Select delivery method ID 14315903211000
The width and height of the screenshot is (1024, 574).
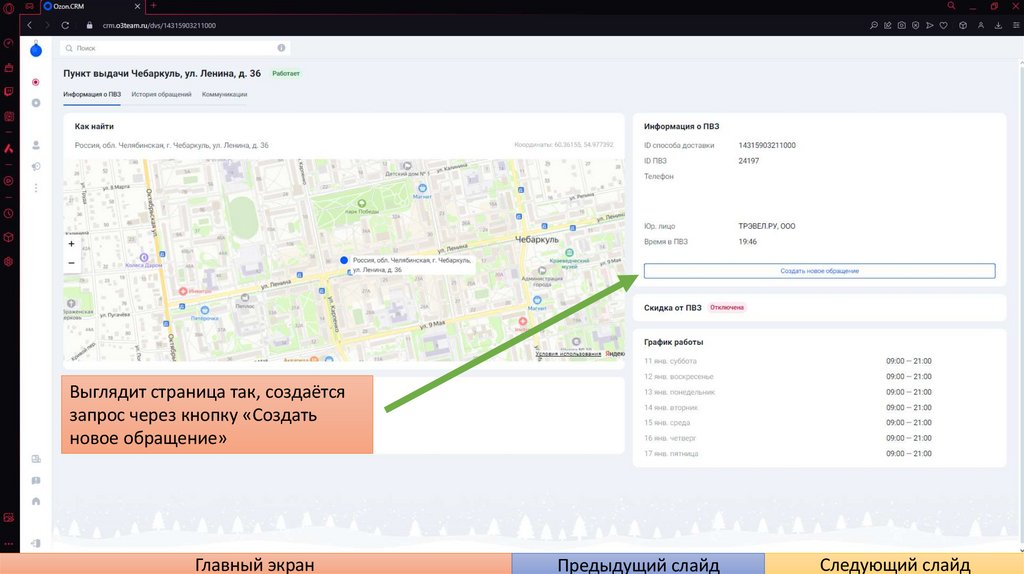tap(767, 145)
